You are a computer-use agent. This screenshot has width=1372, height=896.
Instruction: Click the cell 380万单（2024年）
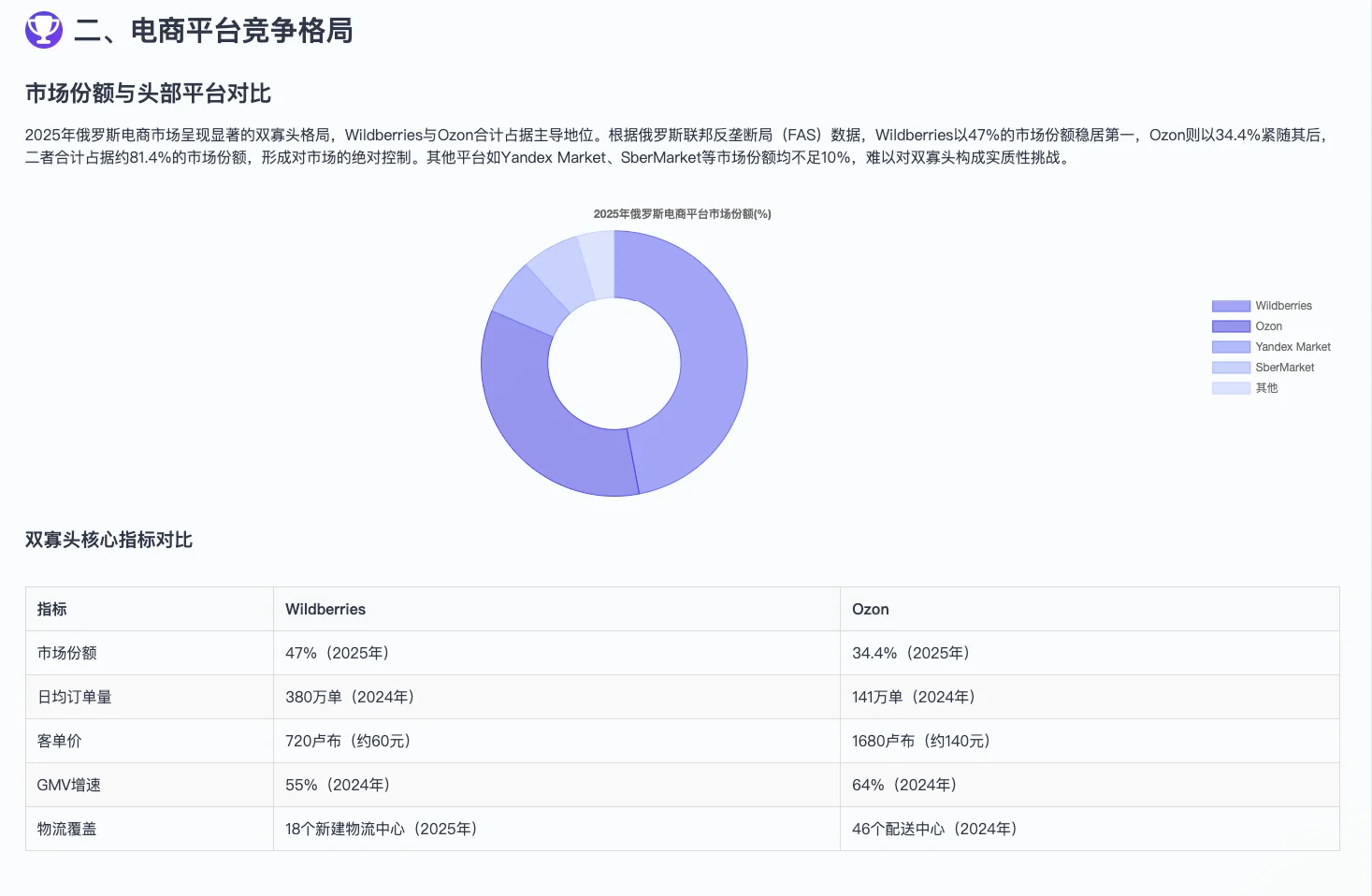556,697
